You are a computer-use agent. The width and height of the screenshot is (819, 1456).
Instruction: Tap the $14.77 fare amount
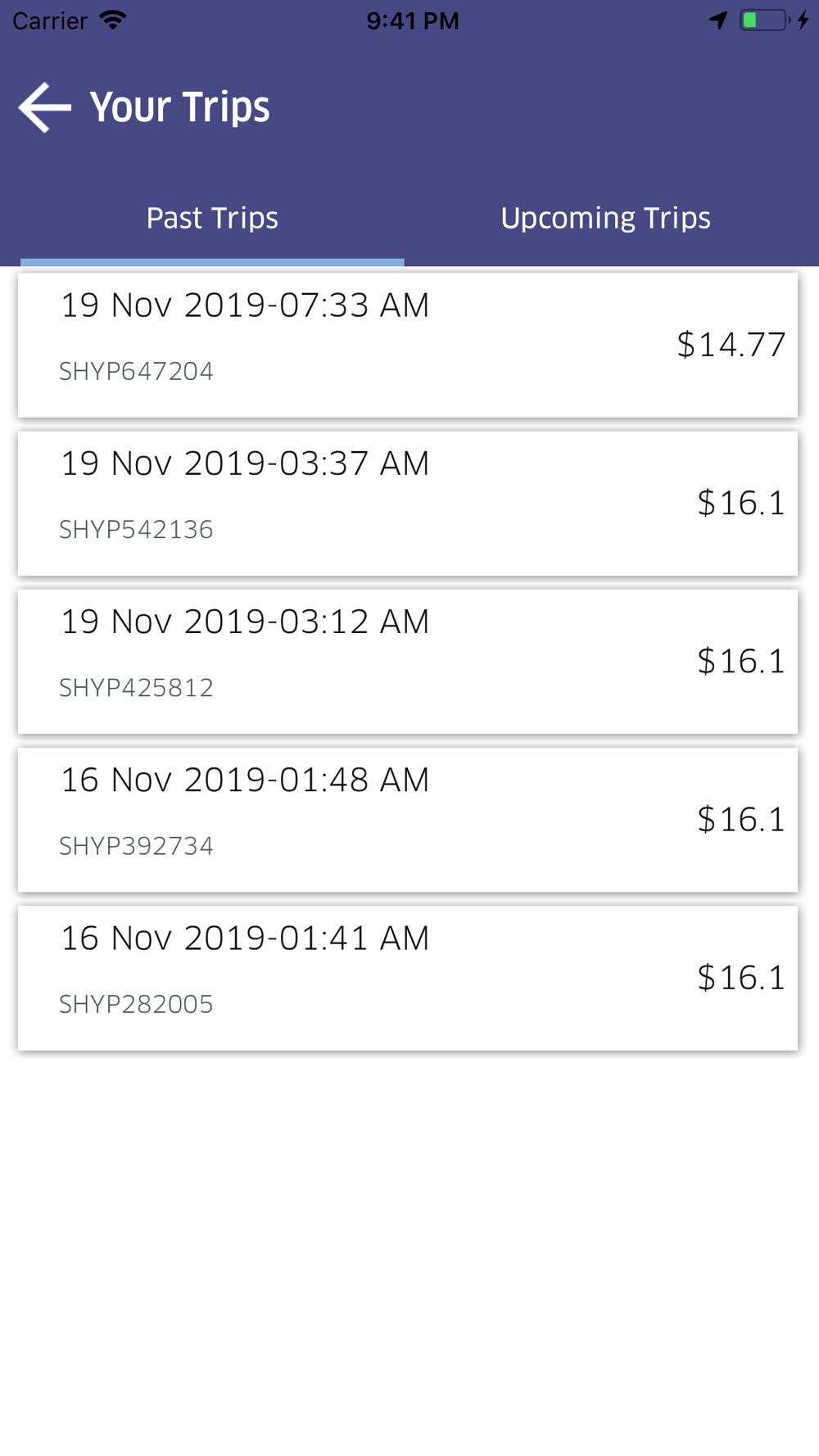pos(731,345)
